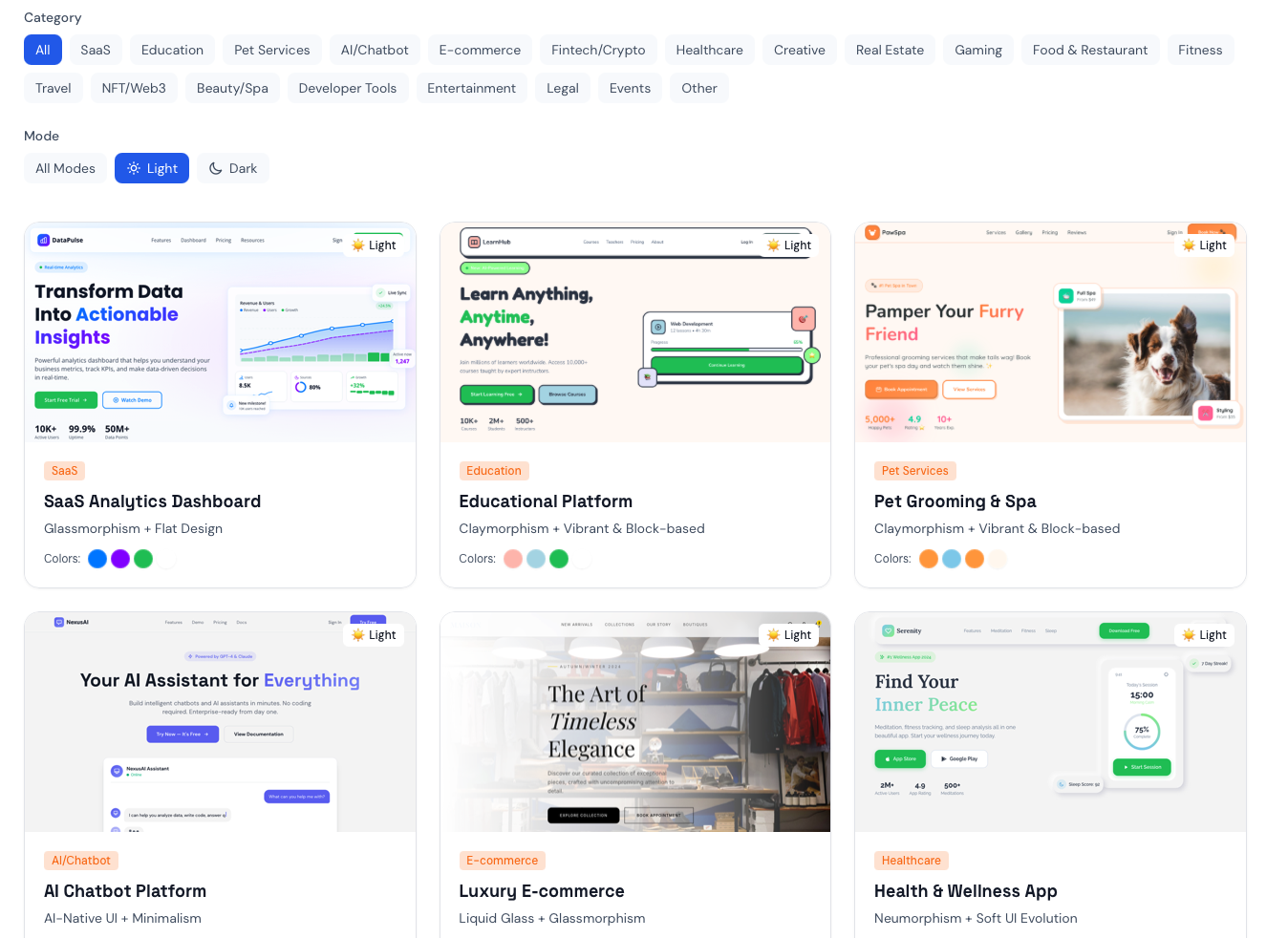Image resolution: width=1288 pixels, height=938 pixels.
Task: Choose the Fitness category chip
Action: tap(1200, 50)
